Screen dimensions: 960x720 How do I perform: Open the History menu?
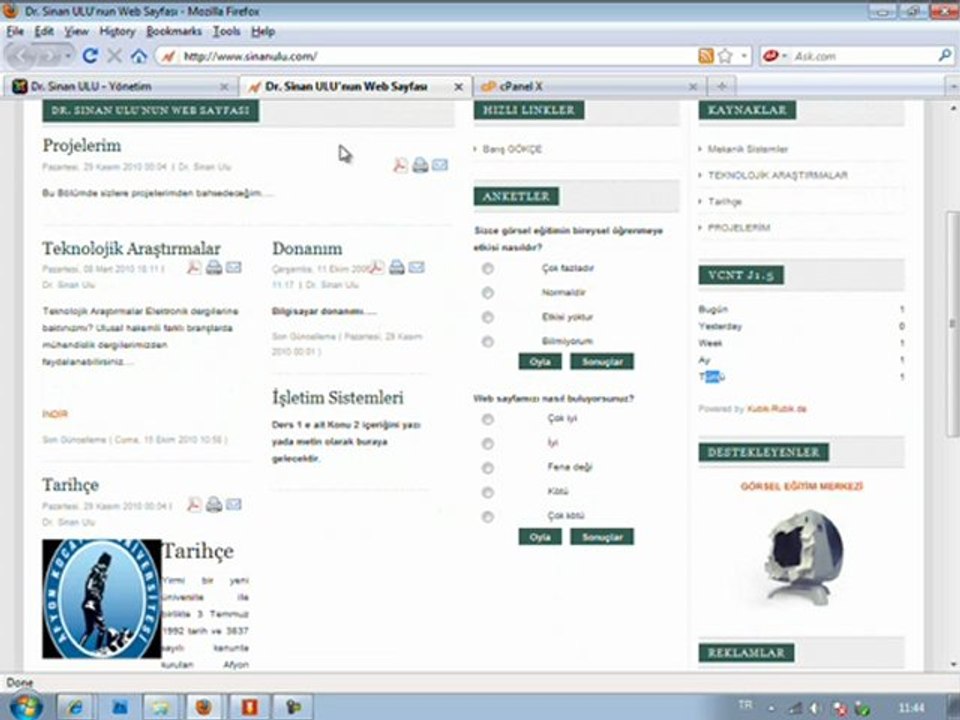pos(117,31)
